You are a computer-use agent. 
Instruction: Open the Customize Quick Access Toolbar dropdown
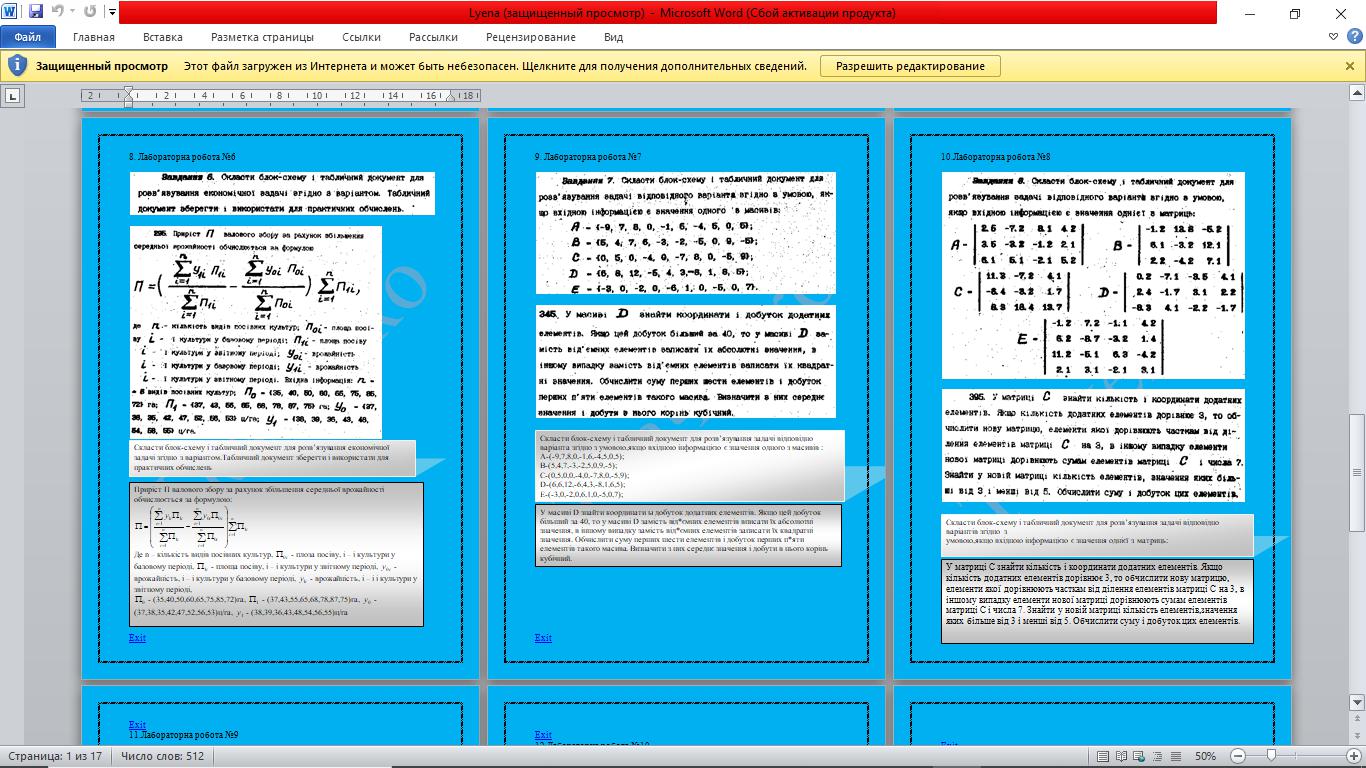coord(110,14)
